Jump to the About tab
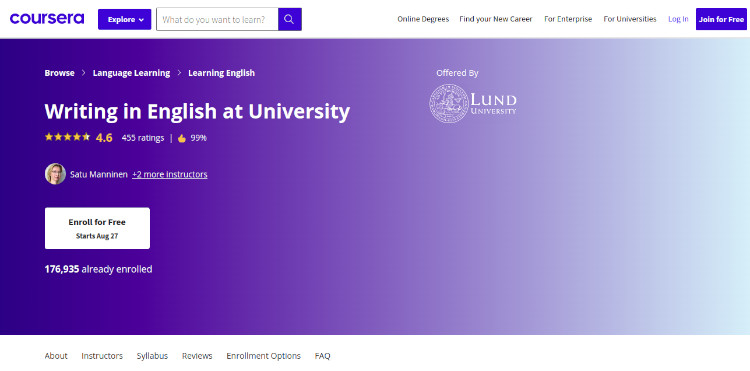The width and height of the screenshot is (750, 371). click(x=56, y=356)
